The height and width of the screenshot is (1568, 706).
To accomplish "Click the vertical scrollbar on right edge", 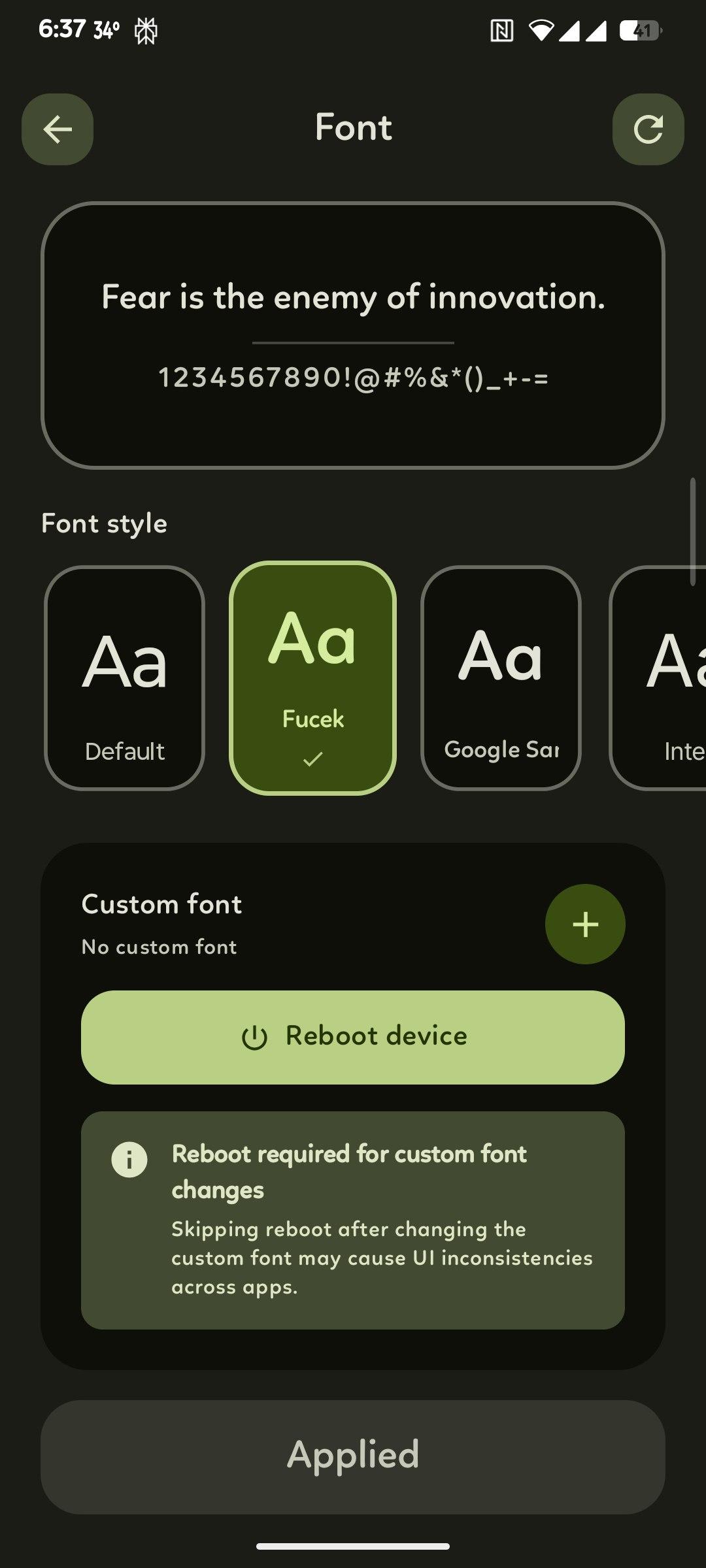I will coord(692,532).
